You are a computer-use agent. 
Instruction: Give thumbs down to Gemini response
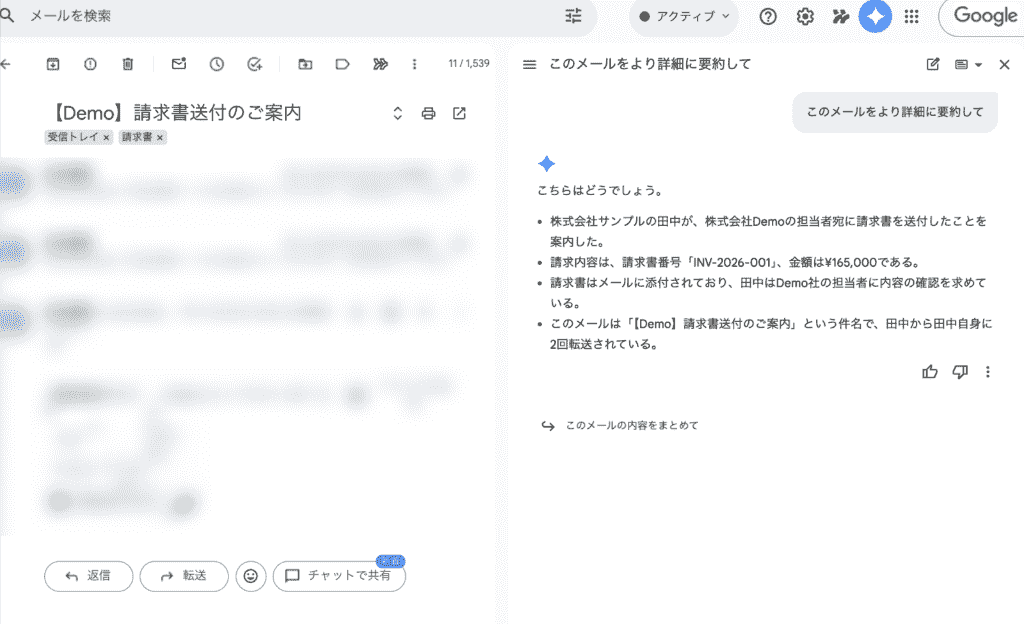pos(960,372)
